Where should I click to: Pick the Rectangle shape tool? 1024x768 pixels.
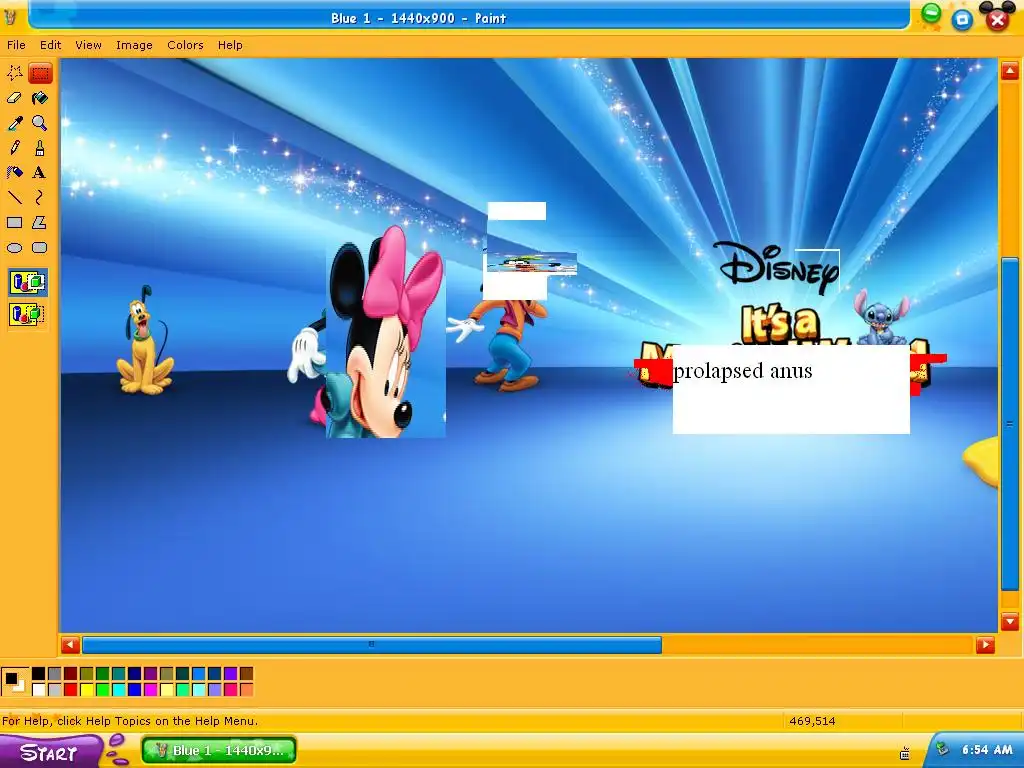[x=14, y=223]
